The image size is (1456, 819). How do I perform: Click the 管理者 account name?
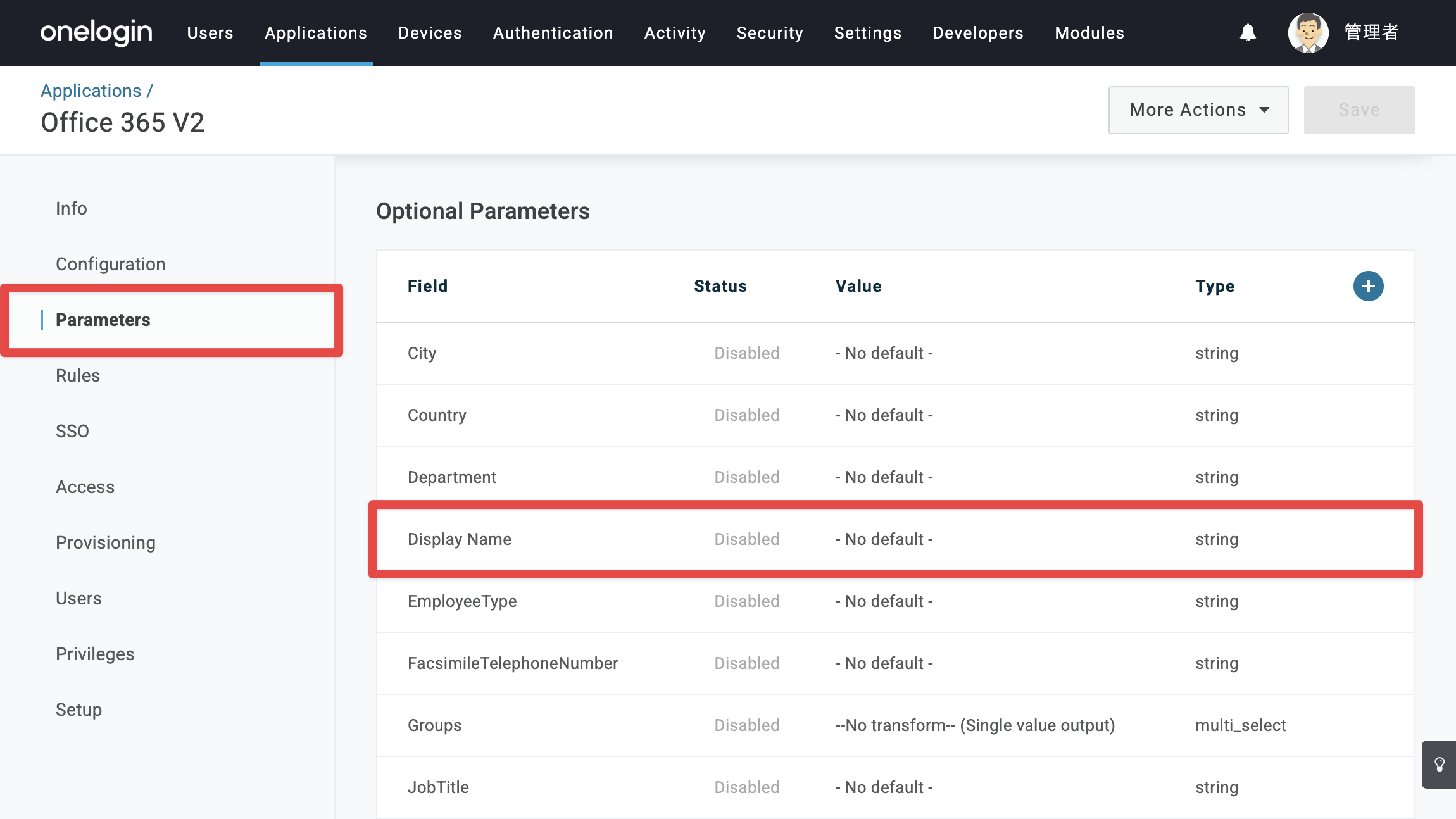[x=1371, y=32]
